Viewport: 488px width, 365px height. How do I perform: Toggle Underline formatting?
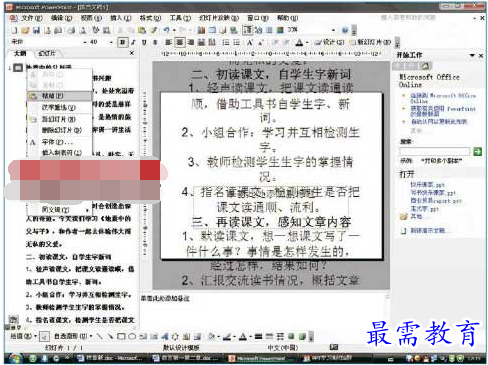[144, 42]
